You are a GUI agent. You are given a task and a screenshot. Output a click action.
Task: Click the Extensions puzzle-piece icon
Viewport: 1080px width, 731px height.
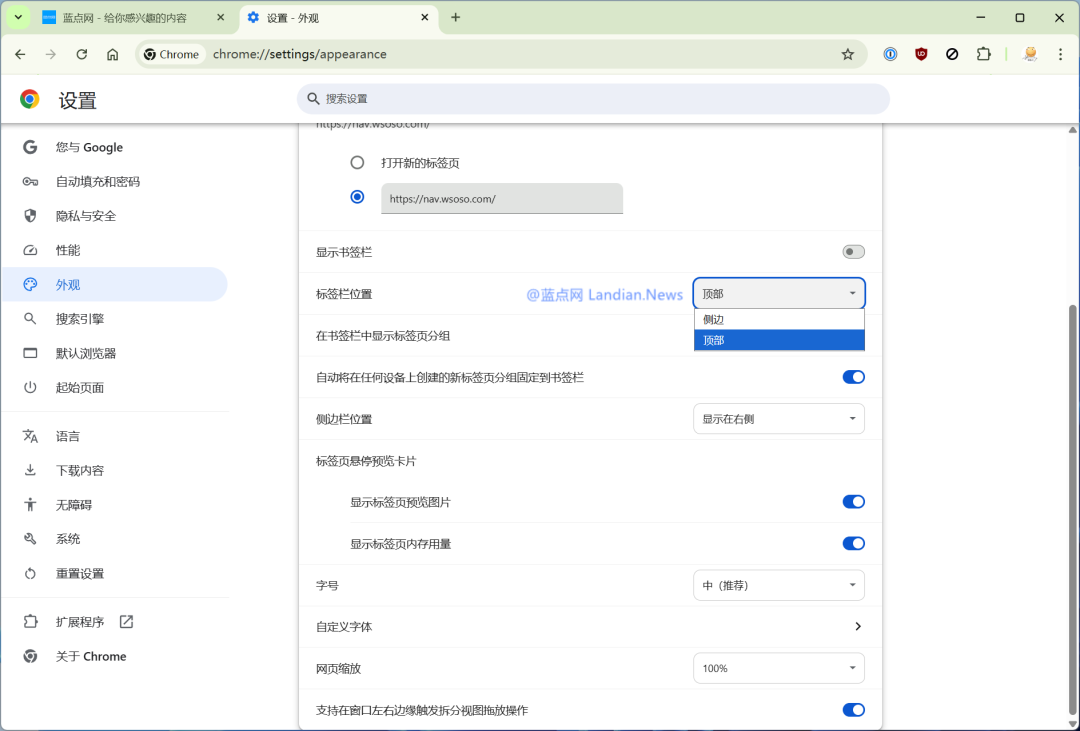point(984,54)
